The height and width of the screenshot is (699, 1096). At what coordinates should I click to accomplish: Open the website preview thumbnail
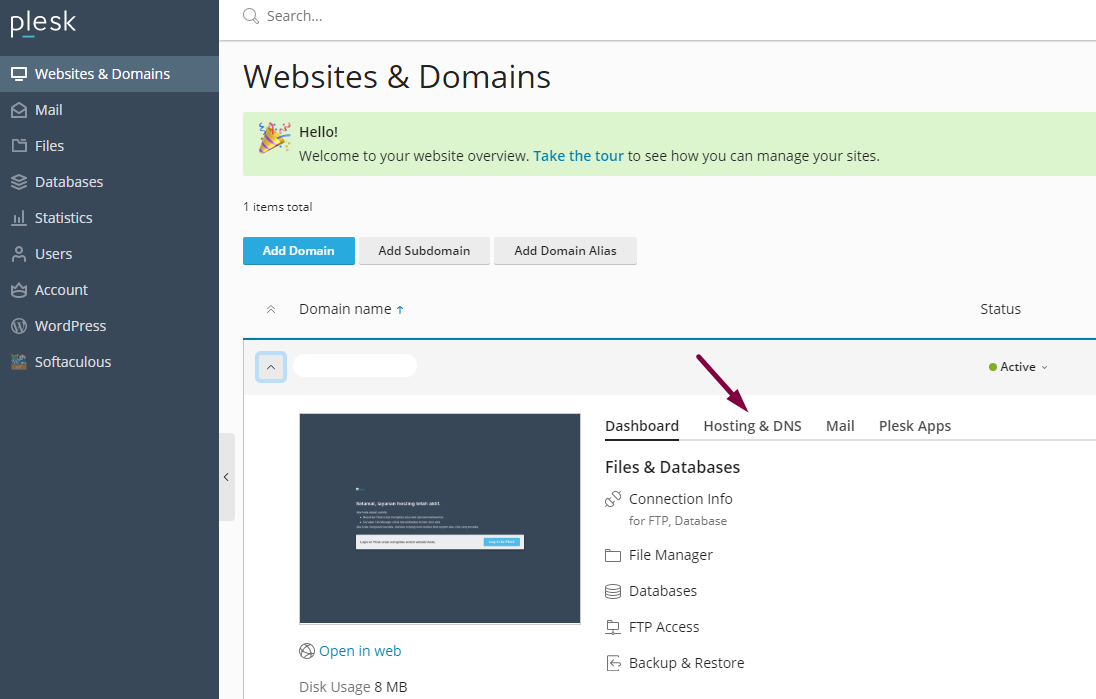pyautogui.click(x=440, y=518)
